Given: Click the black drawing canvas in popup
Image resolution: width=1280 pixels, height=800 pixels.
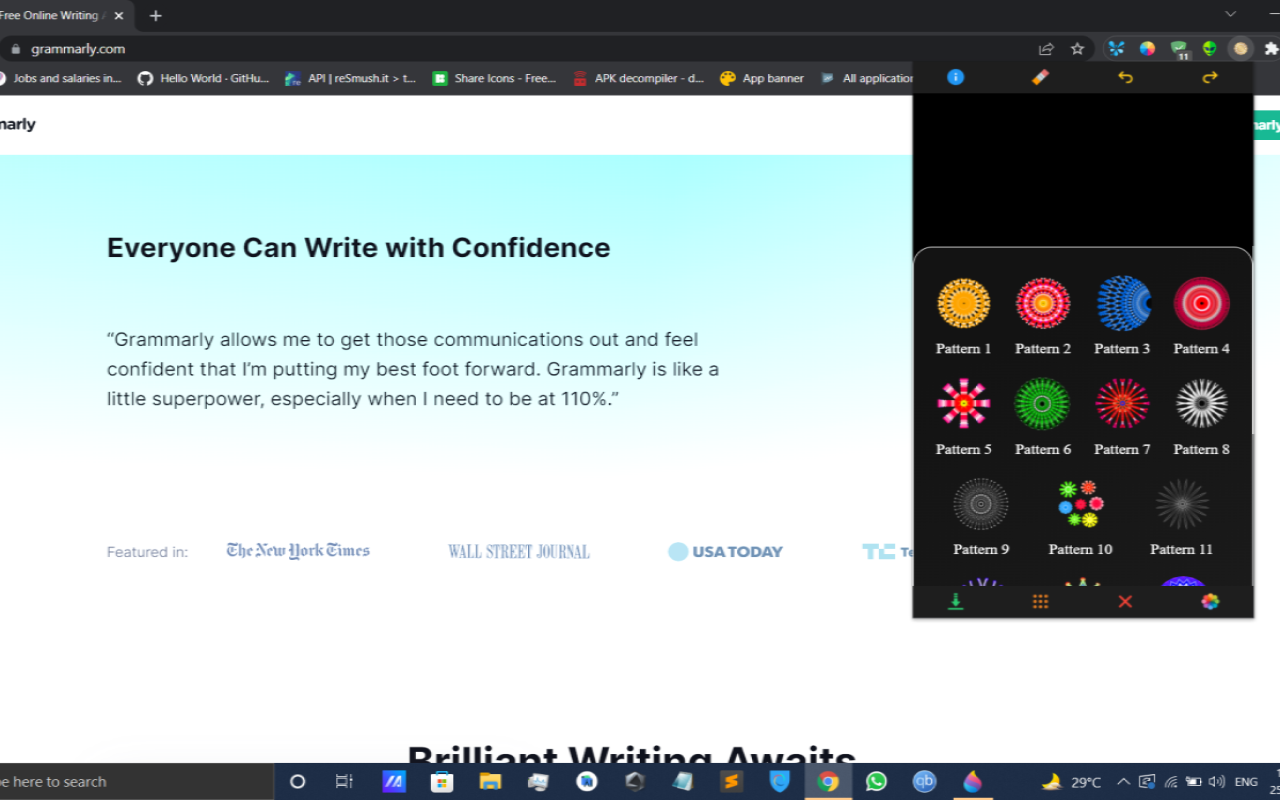Looking at the screenshot, I should pos(1083,170).
